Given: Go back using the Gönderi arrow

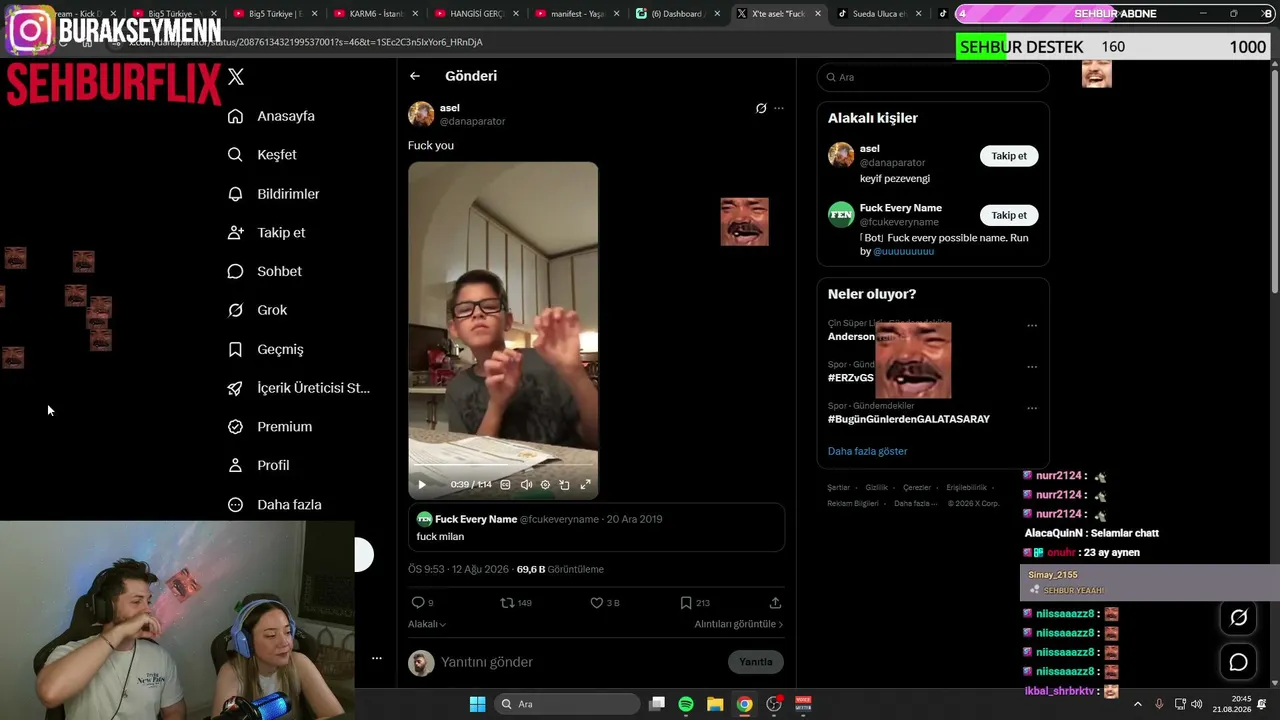Looking at the screenshot, I should coord(415,76).
